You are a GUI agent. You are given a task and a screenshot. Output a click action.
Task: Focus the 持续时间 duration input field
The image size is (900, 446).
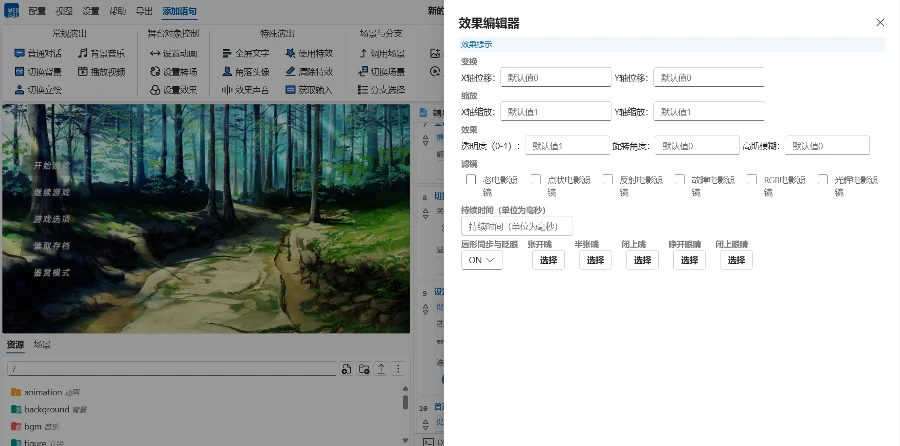coord(517,226)
